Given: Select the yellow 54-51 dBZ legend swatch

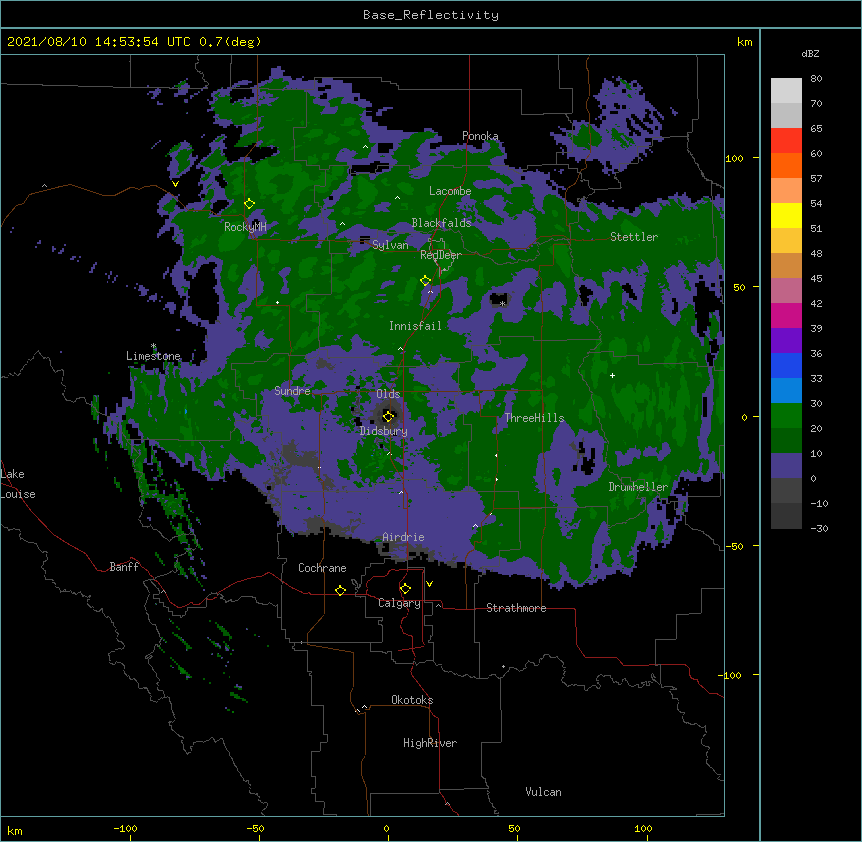Looking at the screenshot, I should coord(786,215).
